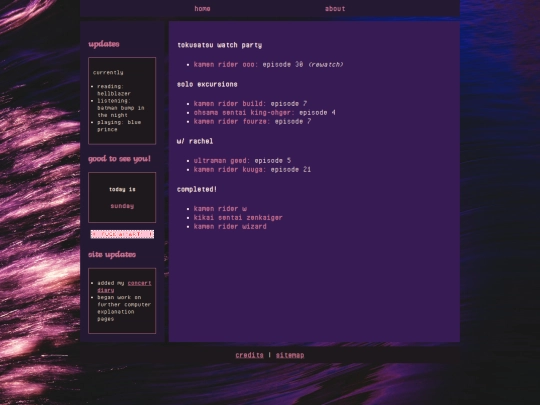Click the 'today is' text
Screen dimensions: 540x405
tap(122, 189)
